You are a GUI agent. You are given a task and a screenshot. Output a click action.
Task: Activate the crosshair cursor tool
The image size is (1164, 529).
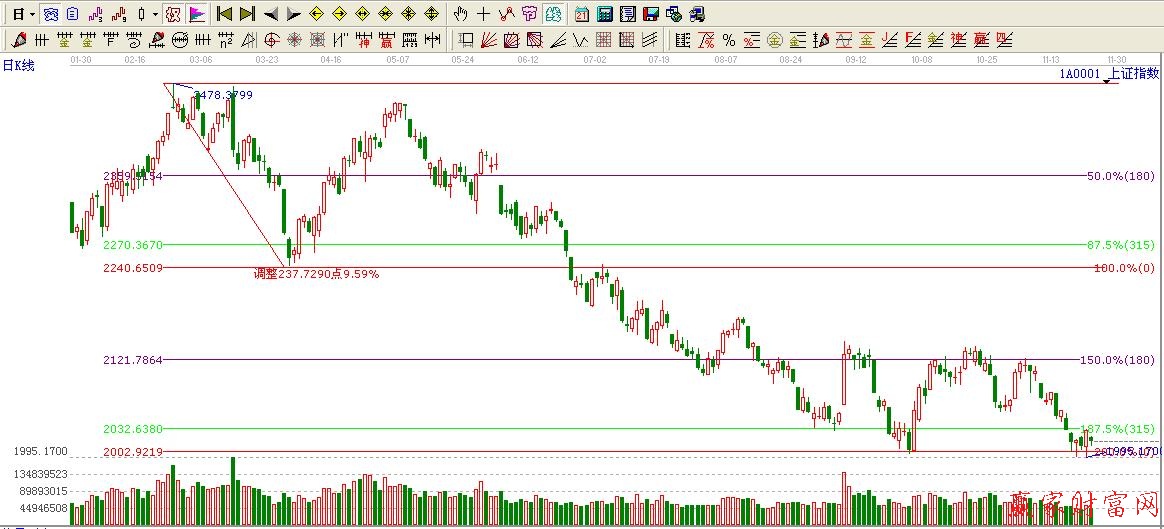483,14
